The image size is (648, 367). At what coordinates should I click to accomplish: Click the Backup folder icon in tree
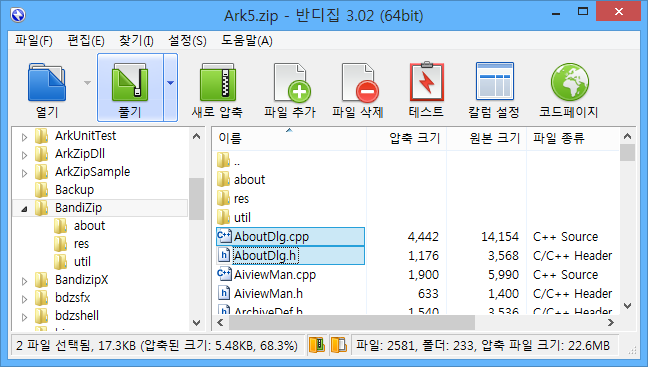(x=41, y=190)
